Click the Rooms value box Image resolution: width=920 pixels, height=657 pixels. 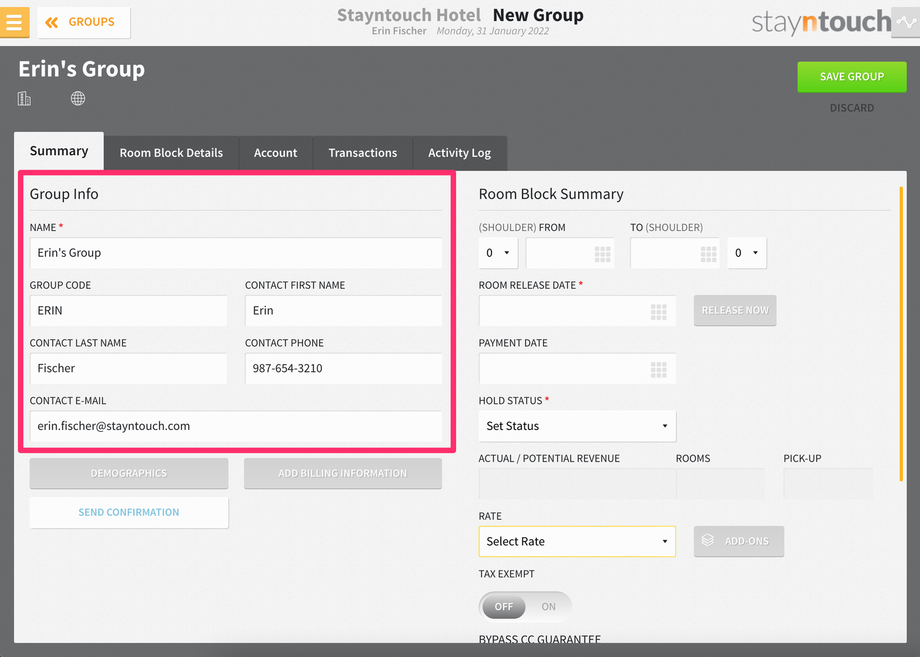coord(720,483)
